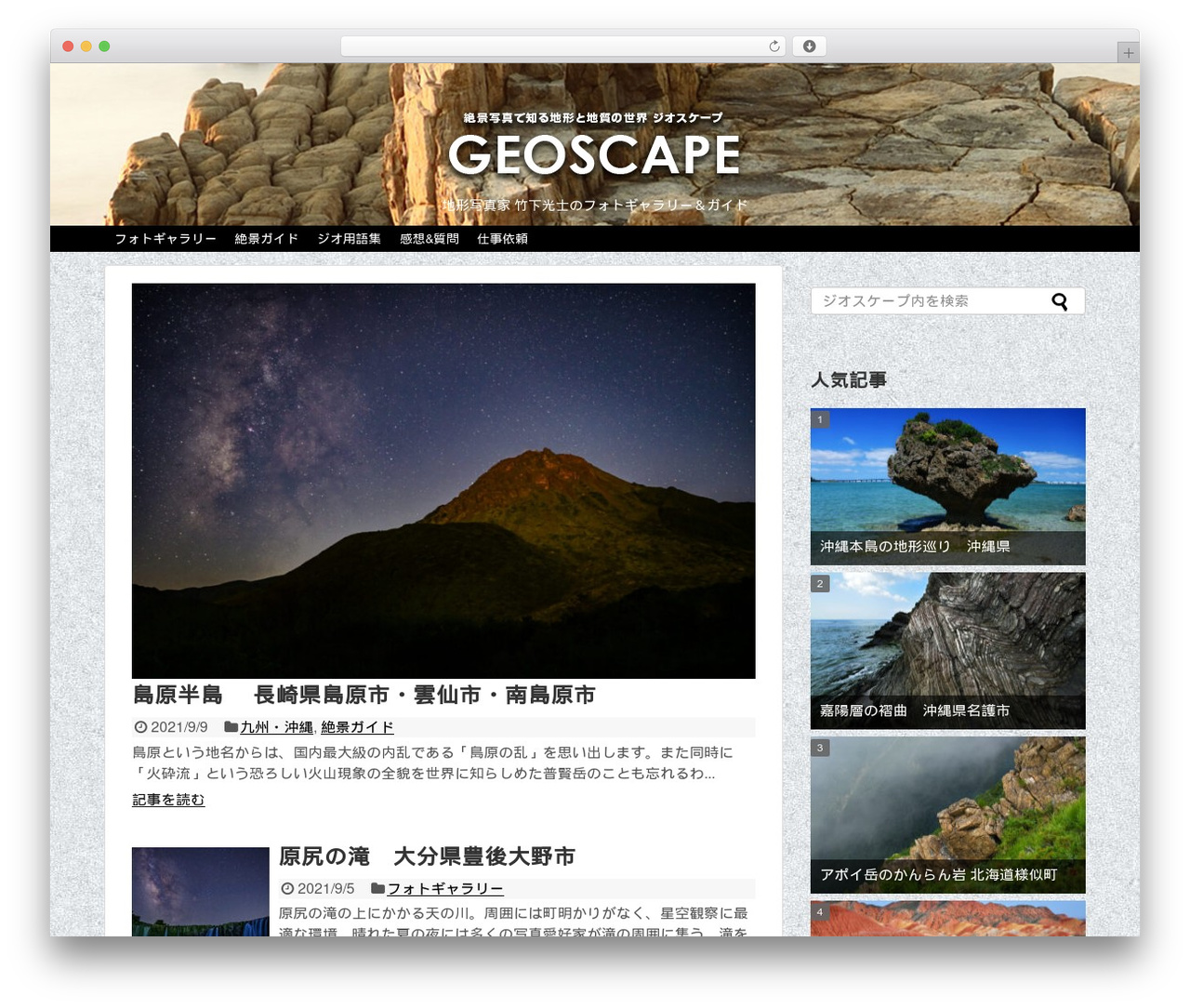This screenshot has height=1008, width=1190.
Task: Click the search magnifier icon
Action: point(1060,301)
